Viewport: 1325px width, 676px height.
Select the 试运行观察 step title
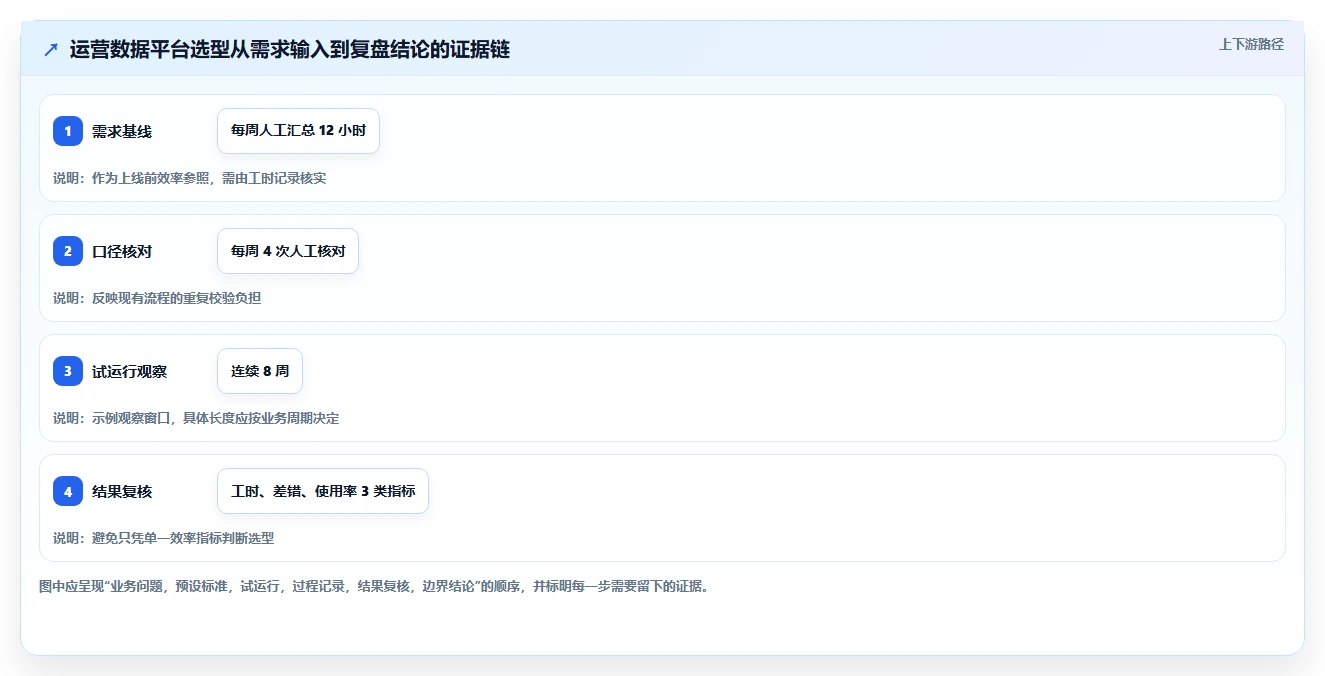130,371
